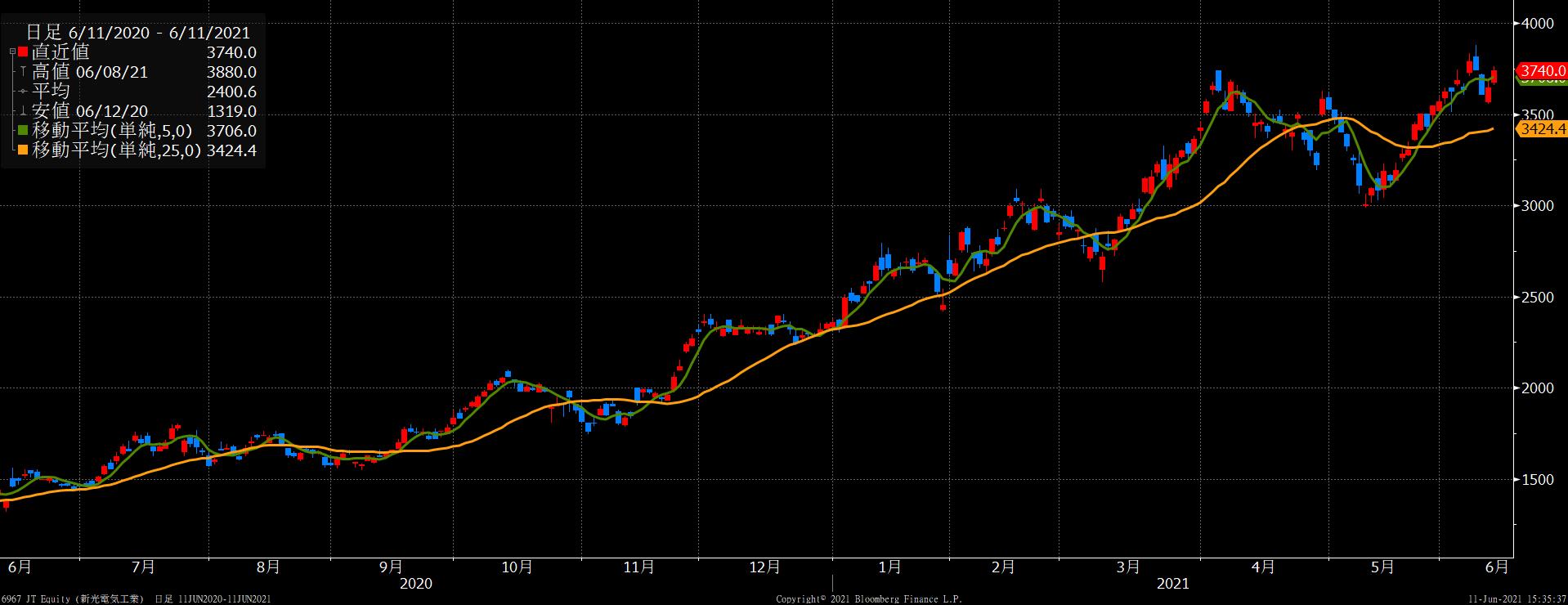Click the 移動平均(単純,25,0) legend label
1568x605 pixels.
[x=116, y=150]
